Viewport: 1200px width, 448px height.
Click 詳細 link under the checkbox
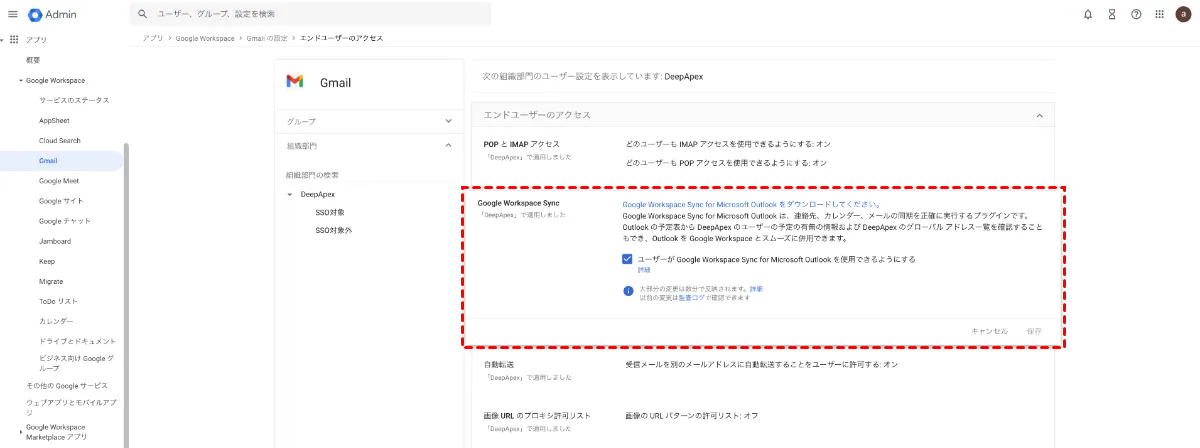click(644, 270)
